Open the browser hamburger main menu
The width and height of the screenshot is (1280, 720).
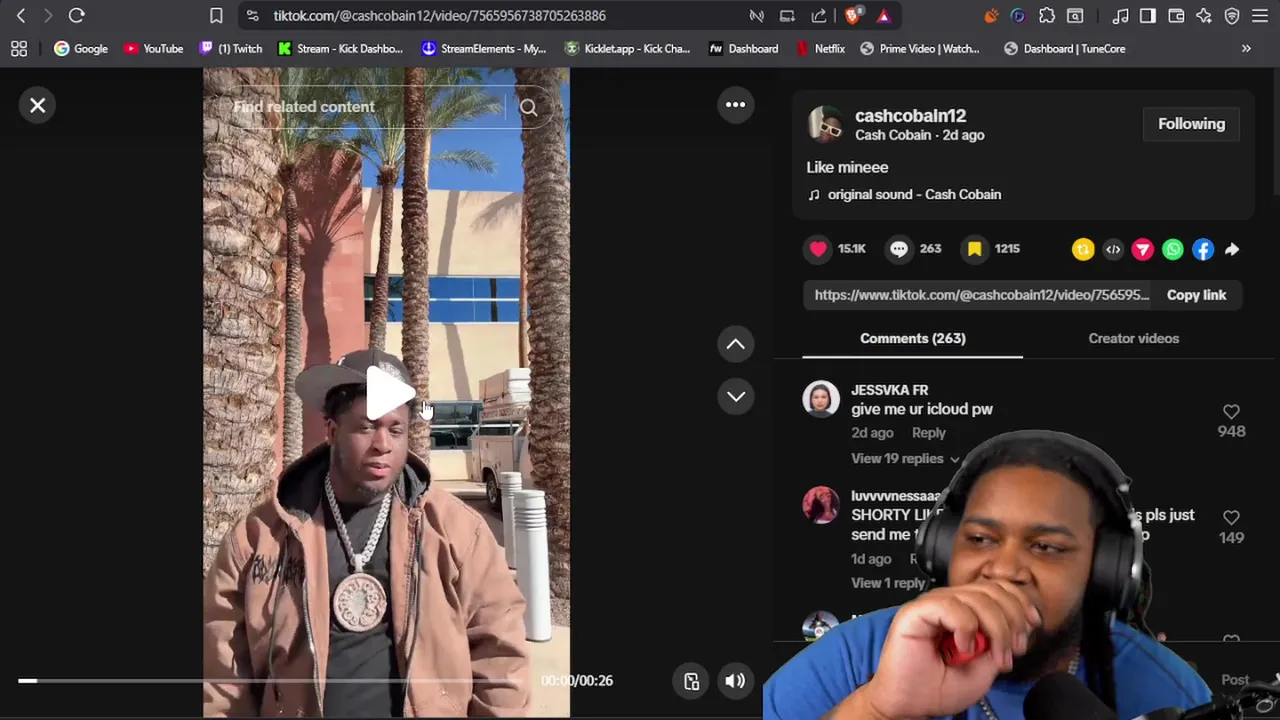[x=1260, y=16]
